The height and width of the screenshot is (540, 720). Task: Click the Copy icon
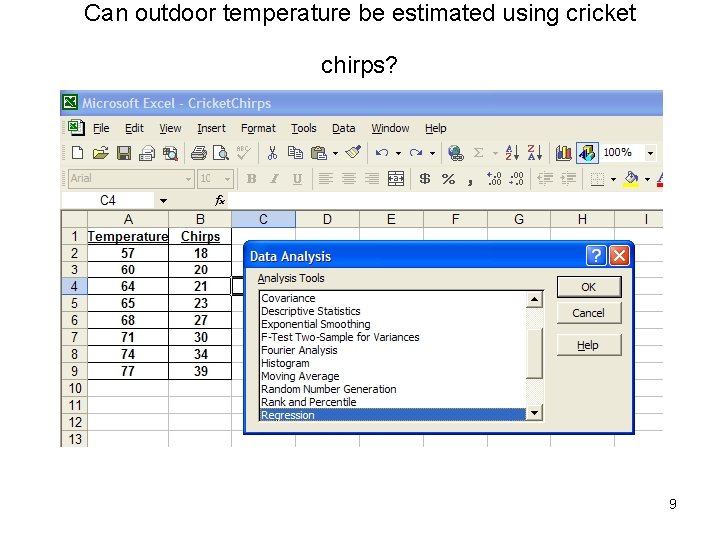[295, 152]
